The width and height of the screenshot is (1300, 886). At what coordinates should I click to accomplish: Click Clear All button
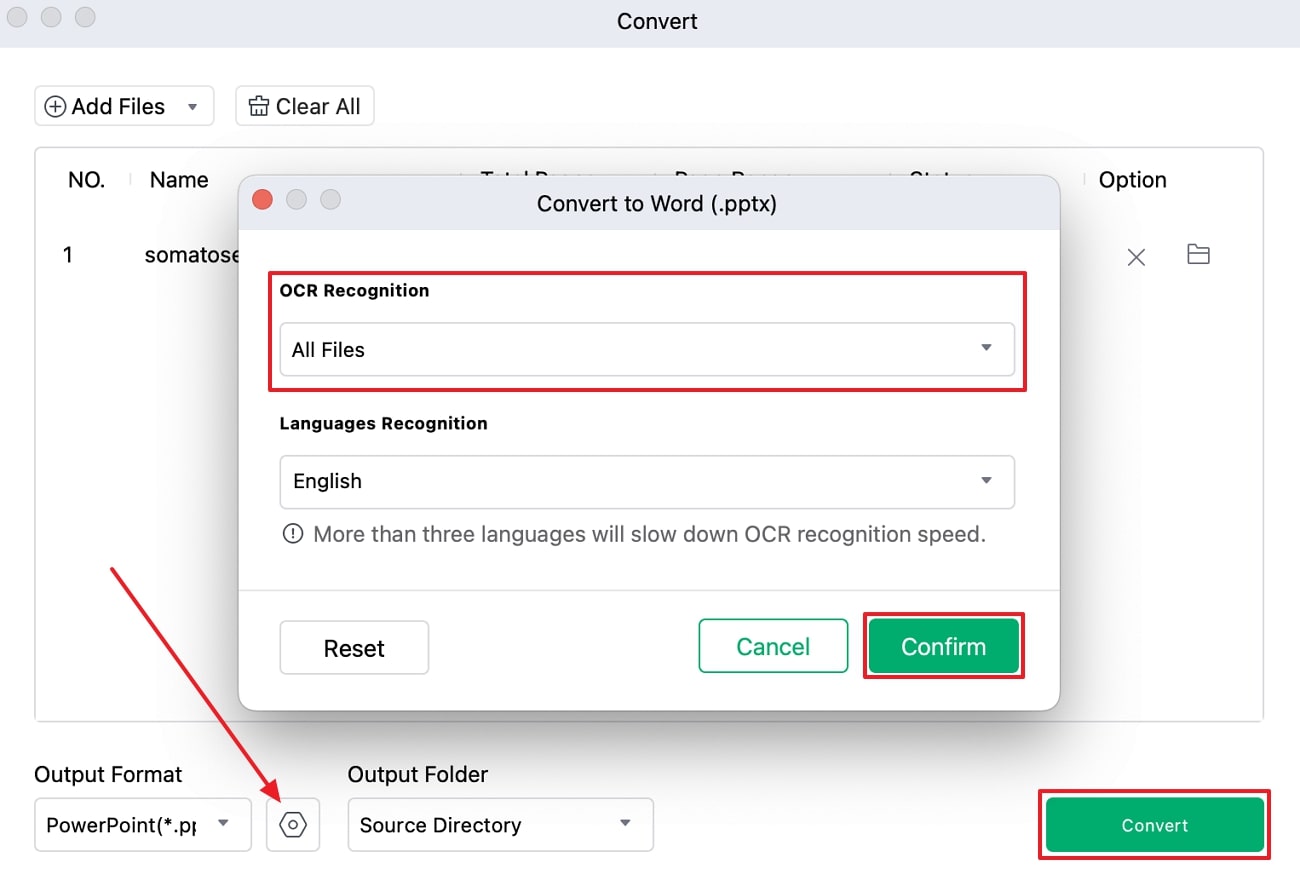tap(305, 106)
